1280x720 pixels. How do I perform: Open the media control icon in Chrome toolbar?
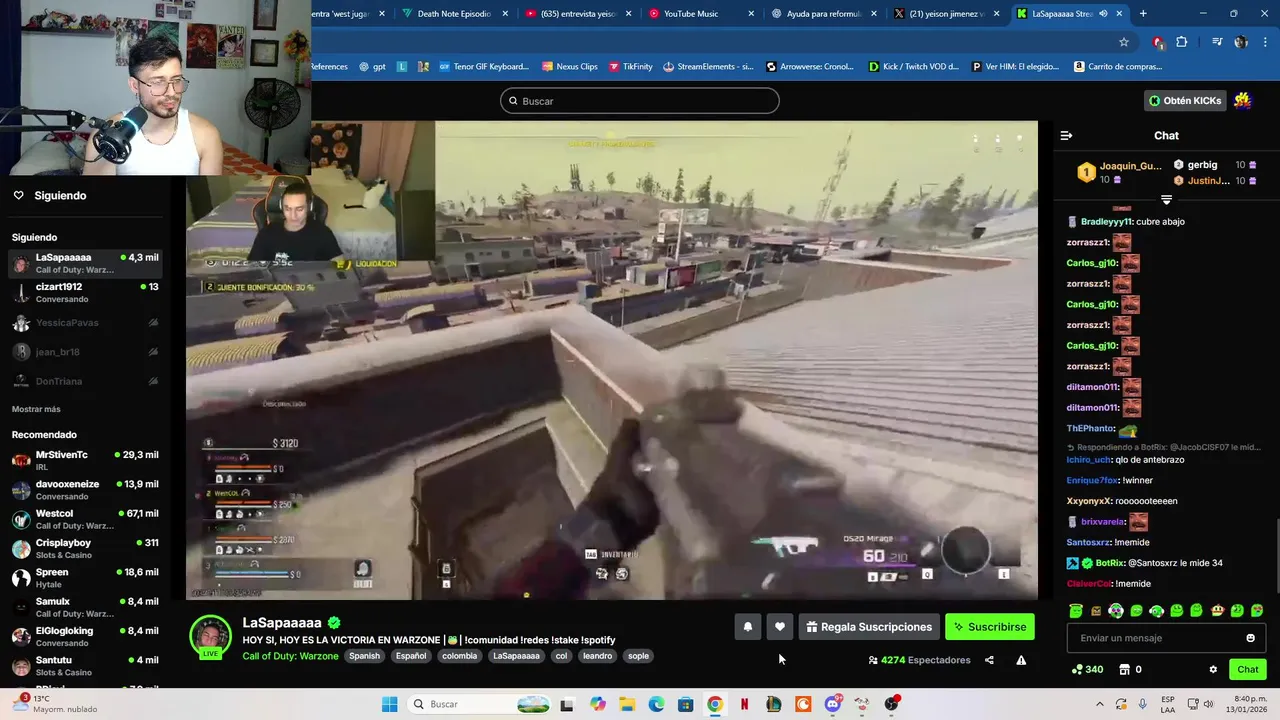(1217, 42)
